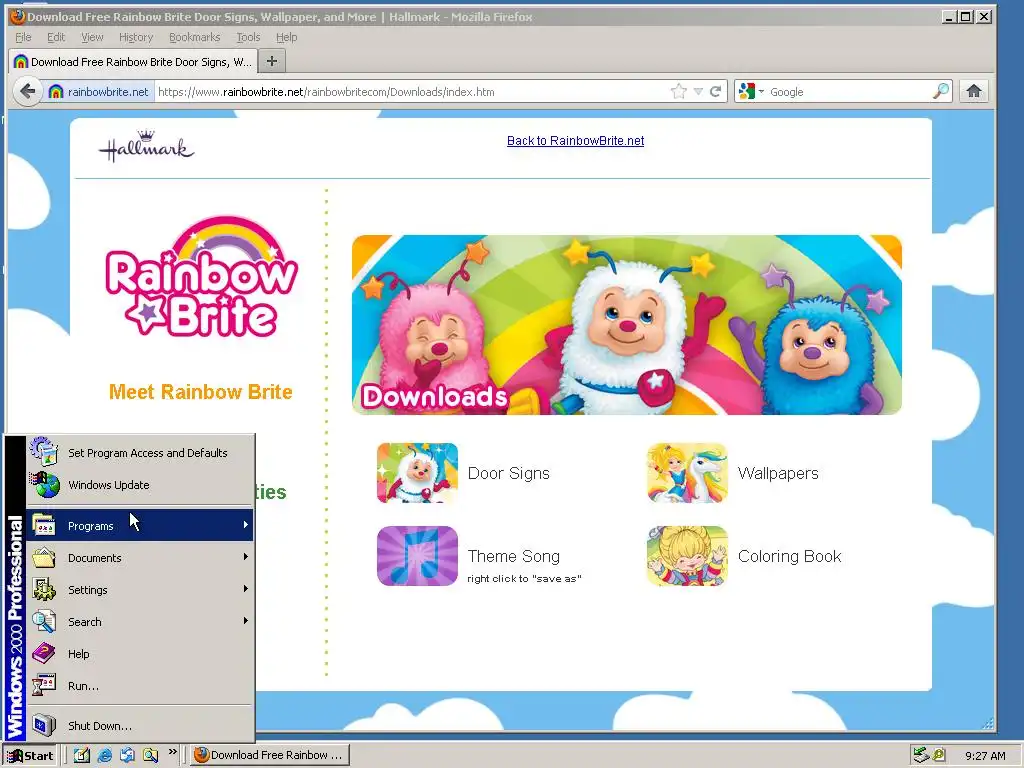Click the Windows Update globe icon
1024x768 pixels.
[44, 485]
